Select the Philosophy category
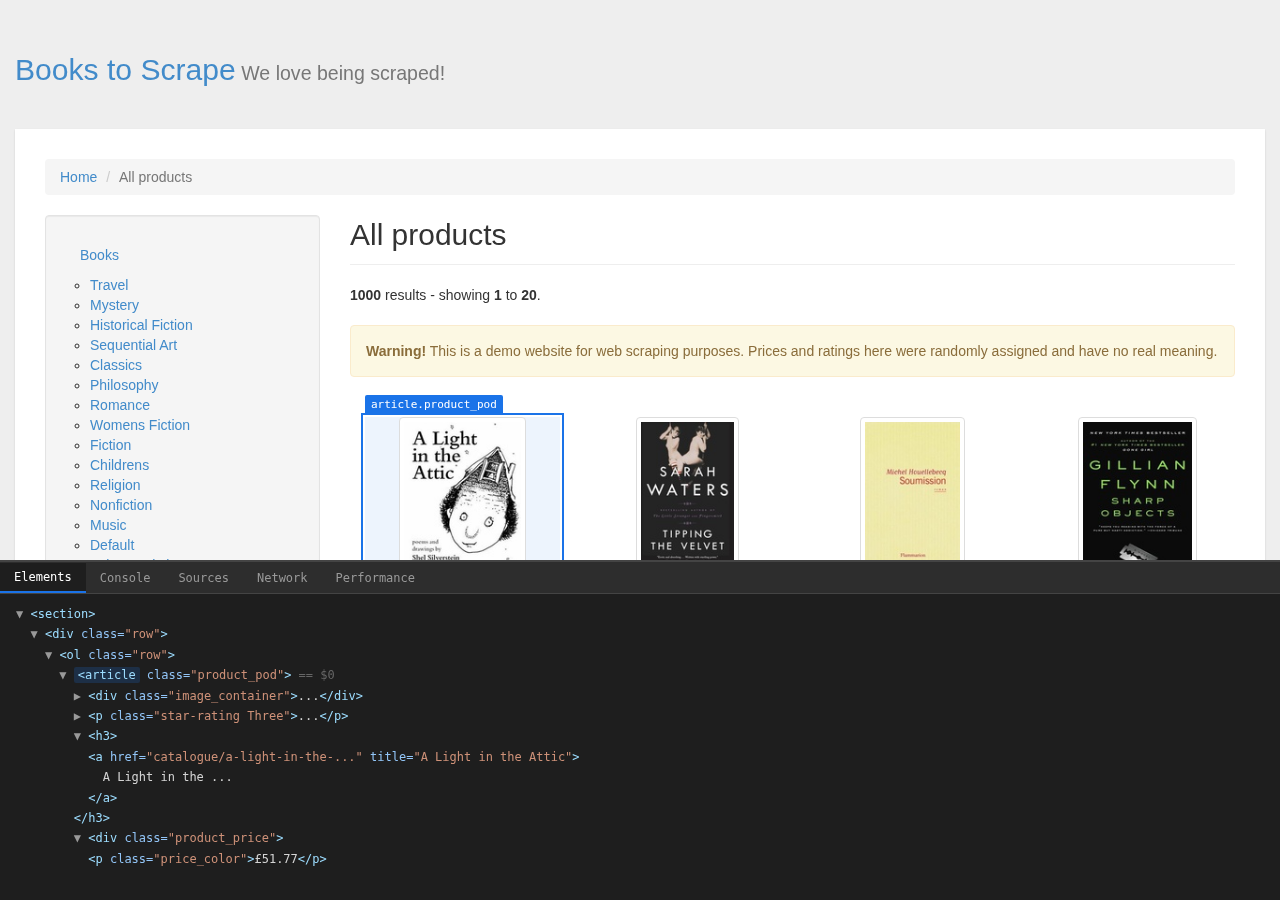1280x900 pixels. coord(124,385)
